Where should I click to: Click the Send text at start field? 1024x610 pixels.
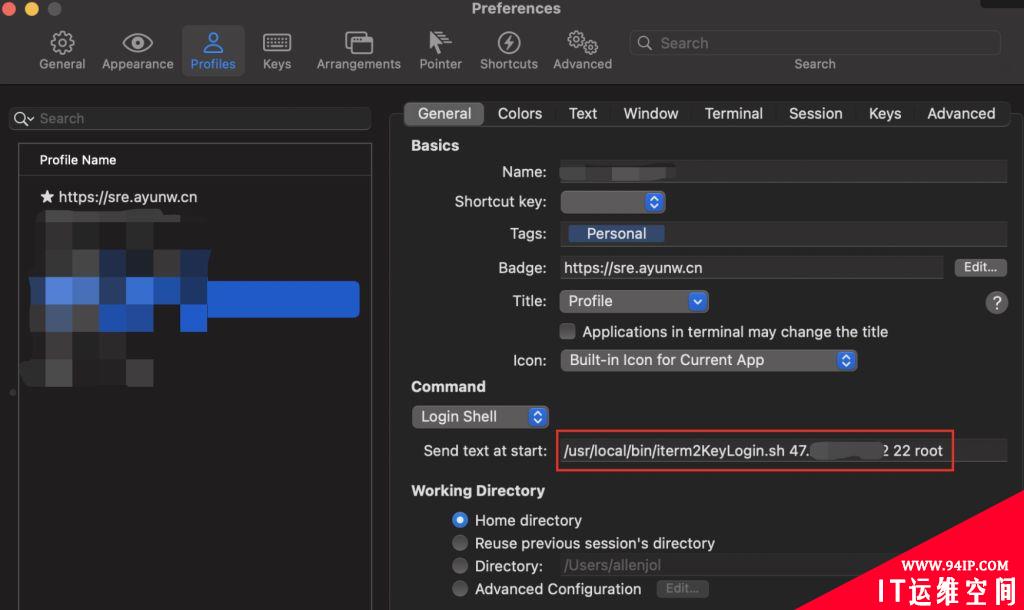(x=783, y=451)
